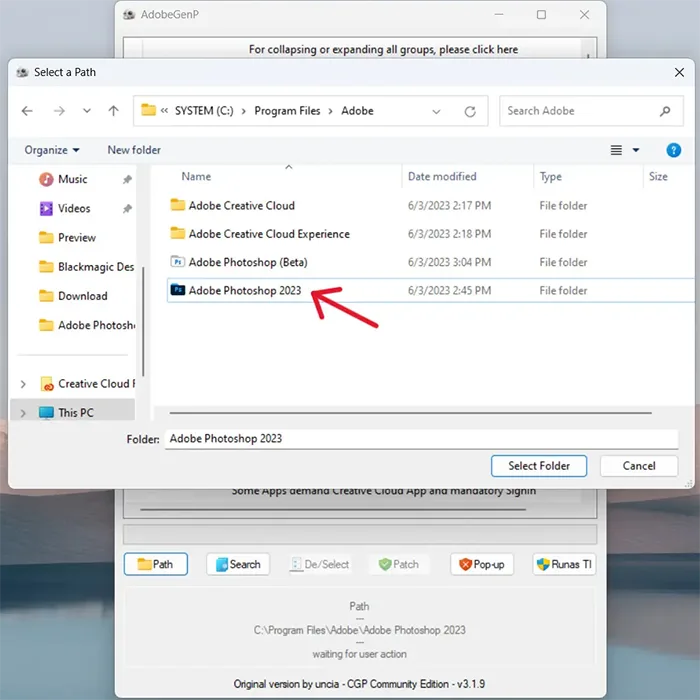This screenshot has height=700, width=700.
Task: Click the 6/3/2023 3:04 PM date cell
Action: click(449, 262)
